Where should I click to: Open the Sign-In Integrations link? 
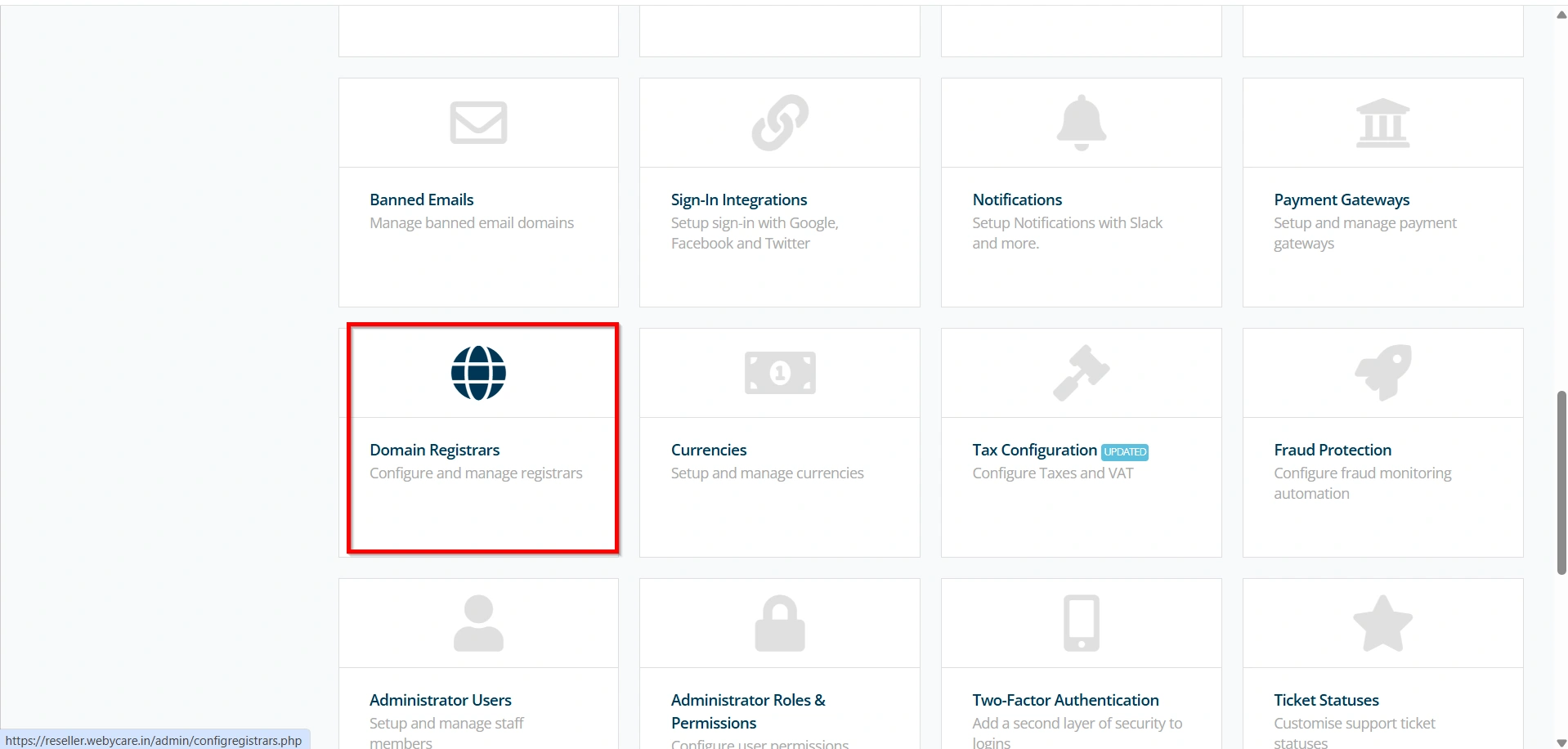(x=738, y=200)
